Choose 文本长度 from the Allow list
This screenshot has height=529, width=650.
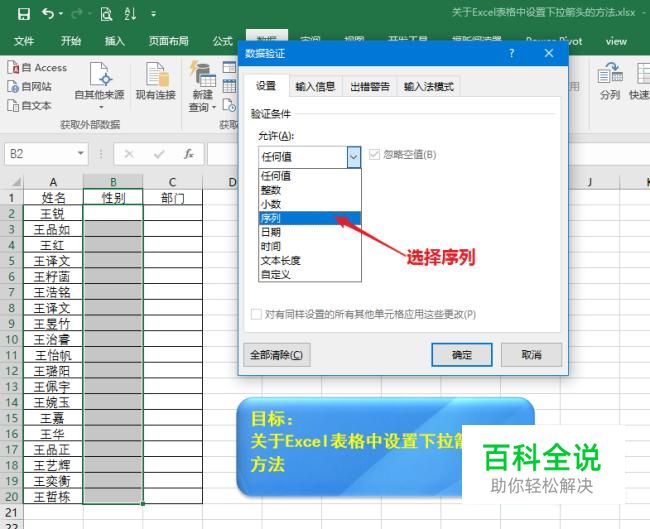click(x=309, y=260)
